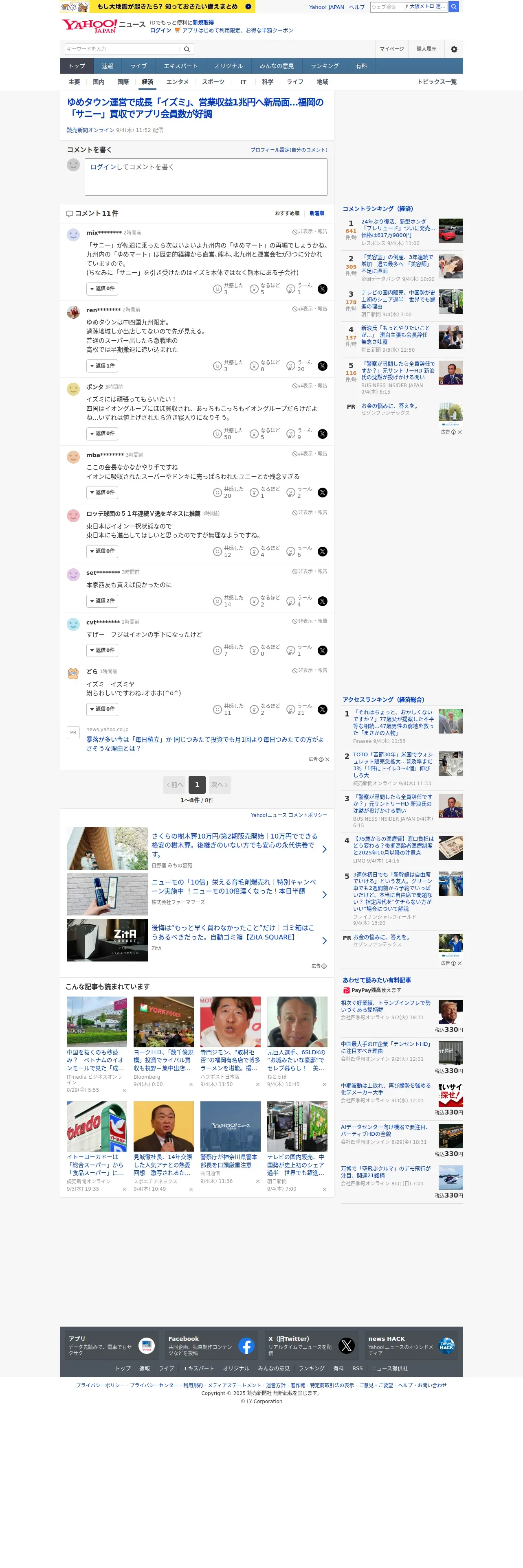Expand replies on ポンタ comment

(102, 434)
